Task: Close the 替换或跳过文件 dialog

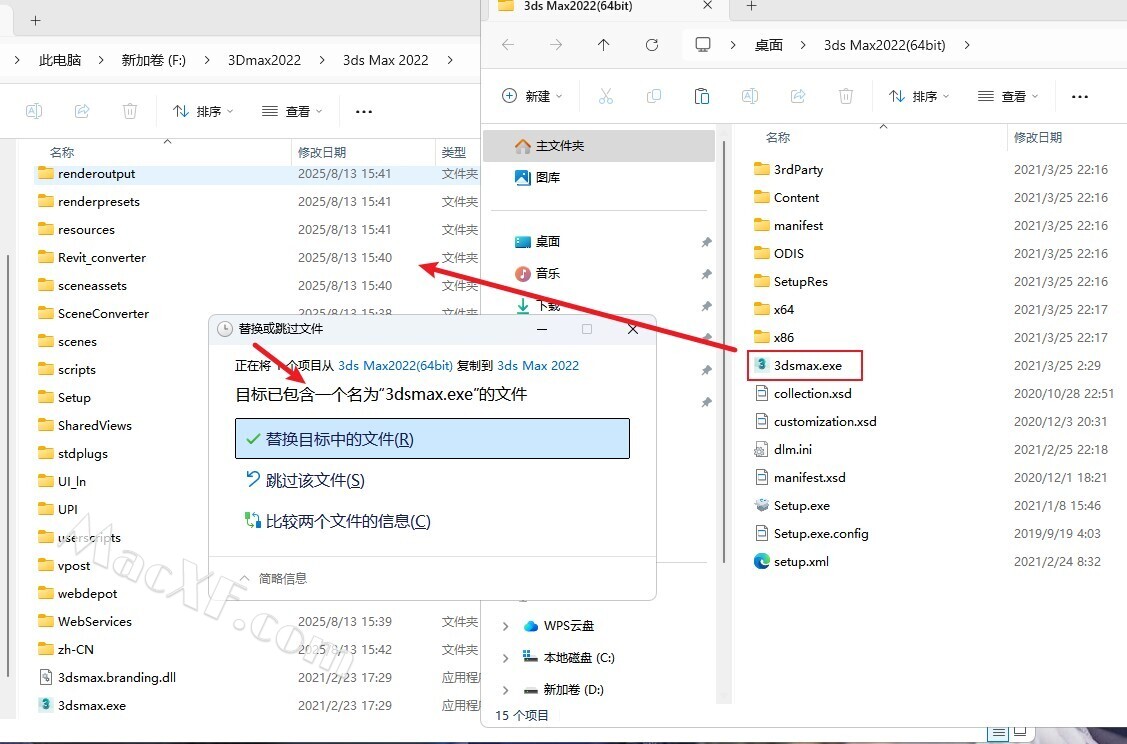Action: coord(632,329)
